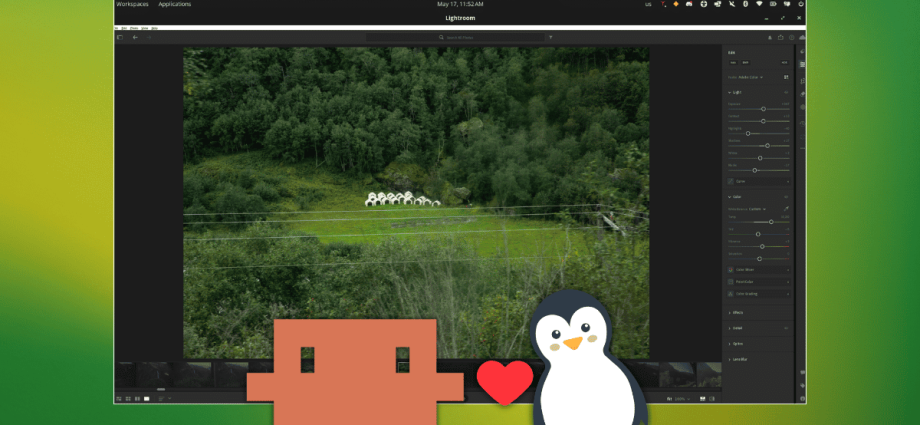
Task: Open the comments icon at bottom right strip
Action: pyautogui.click(x=803, y=373)
